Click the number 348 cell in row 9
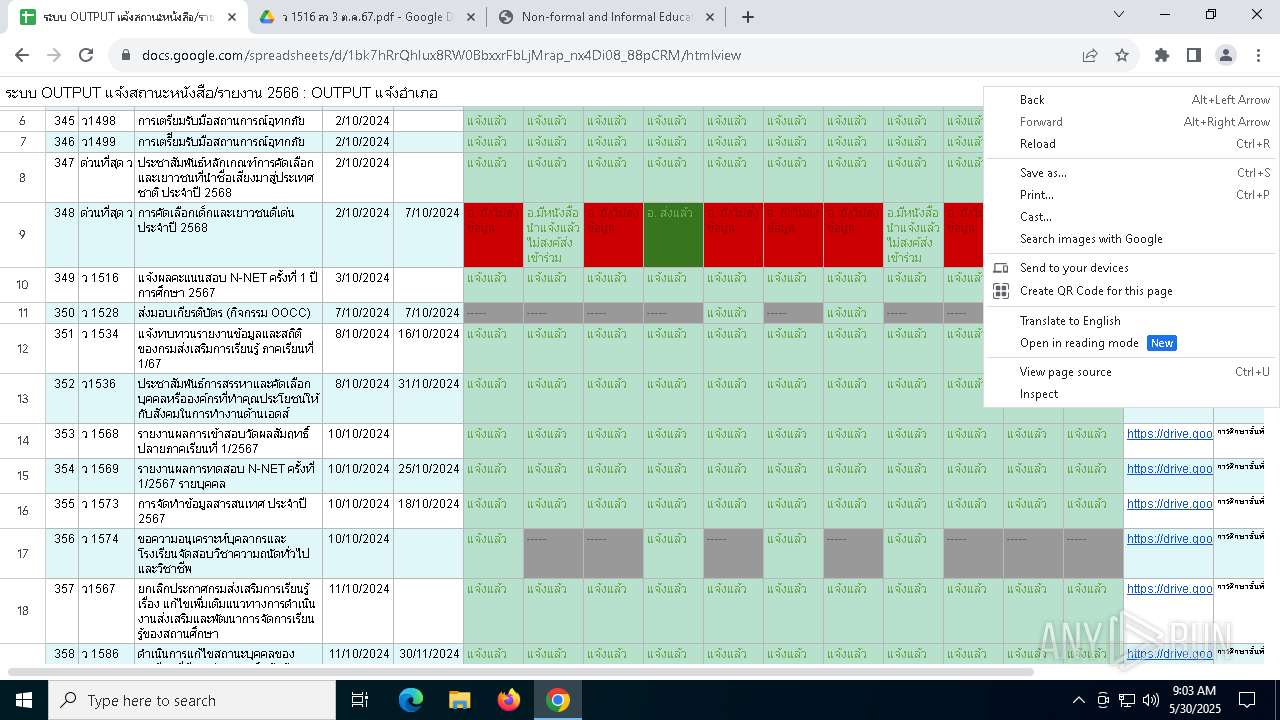The image size is (1280, 720). click(x=63, y=235)
